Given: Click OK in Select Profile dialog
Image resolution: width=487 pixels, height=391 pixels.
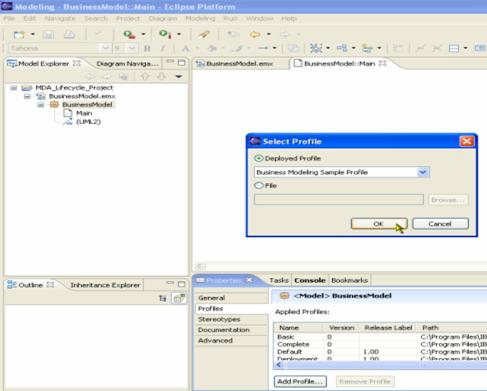Looking at the screenshot, I should click(379, 224).
